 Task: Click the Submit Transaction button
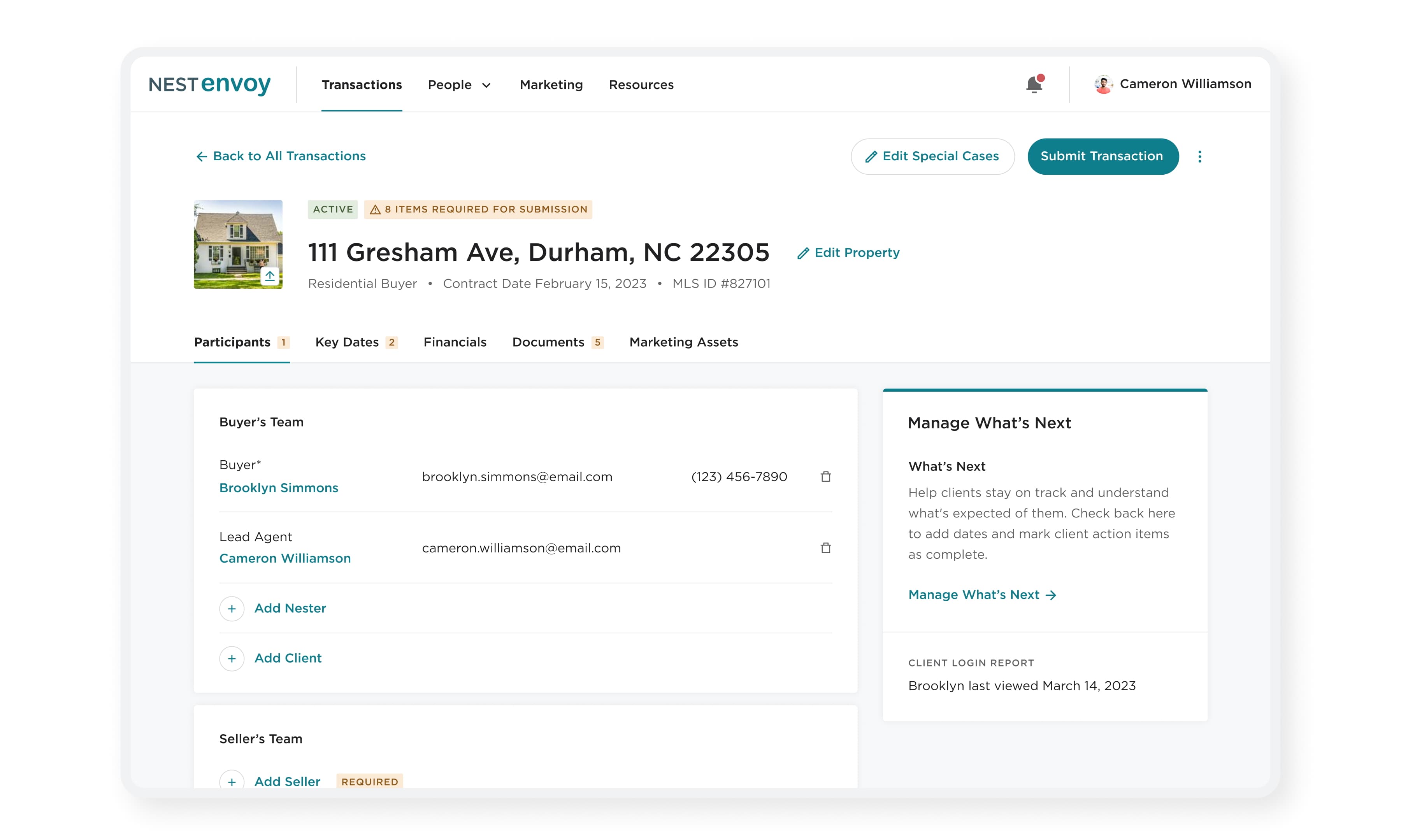coord(1101,156)
